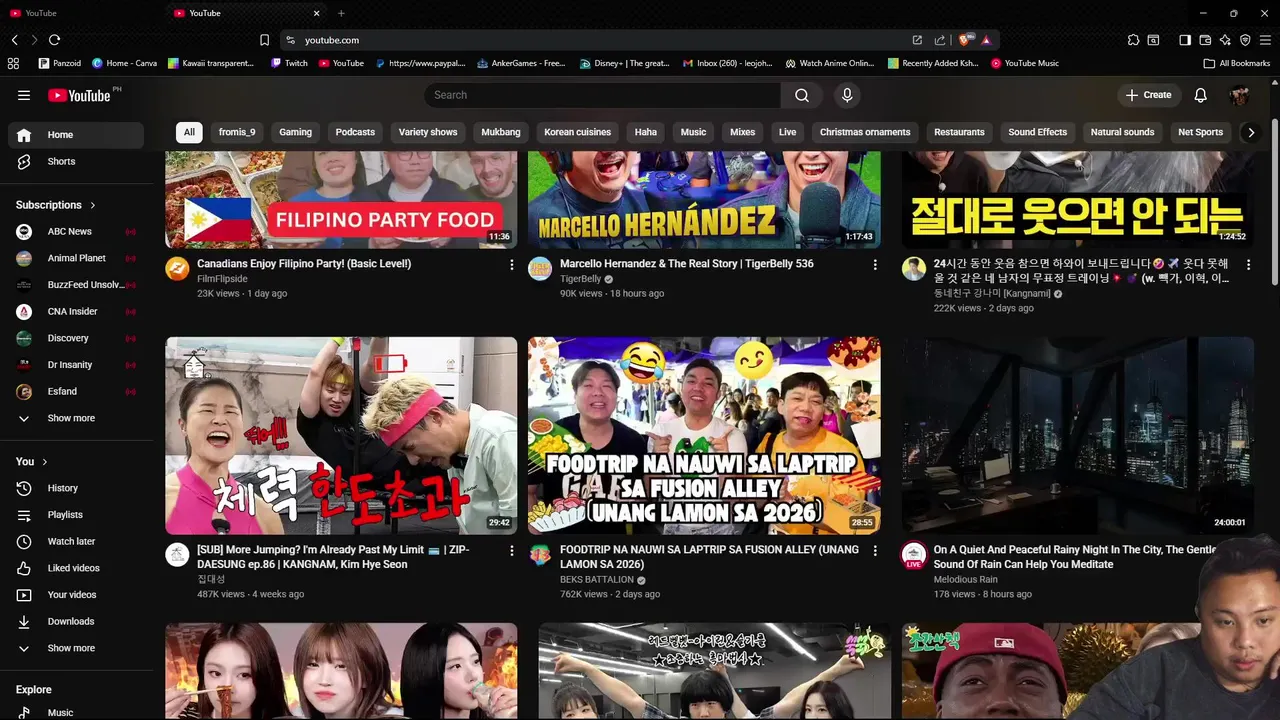Open a new browser tab
The image size is (1280, 720).
(341, 13)
